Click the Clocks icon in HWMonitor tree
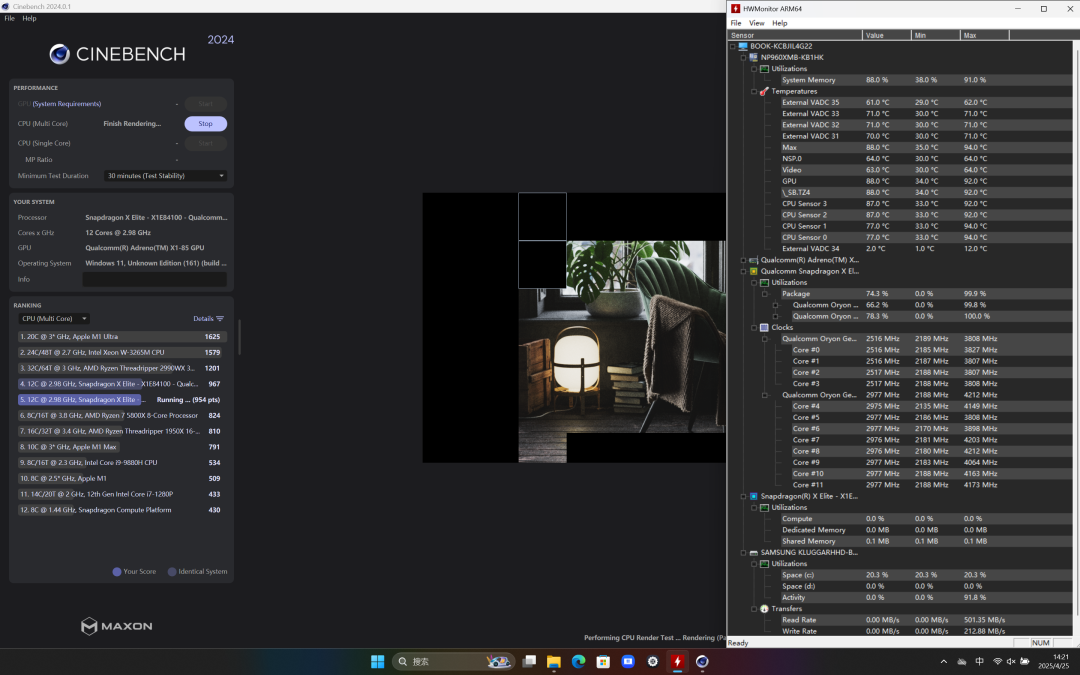The image size is (1080, 675). point(764,328)
